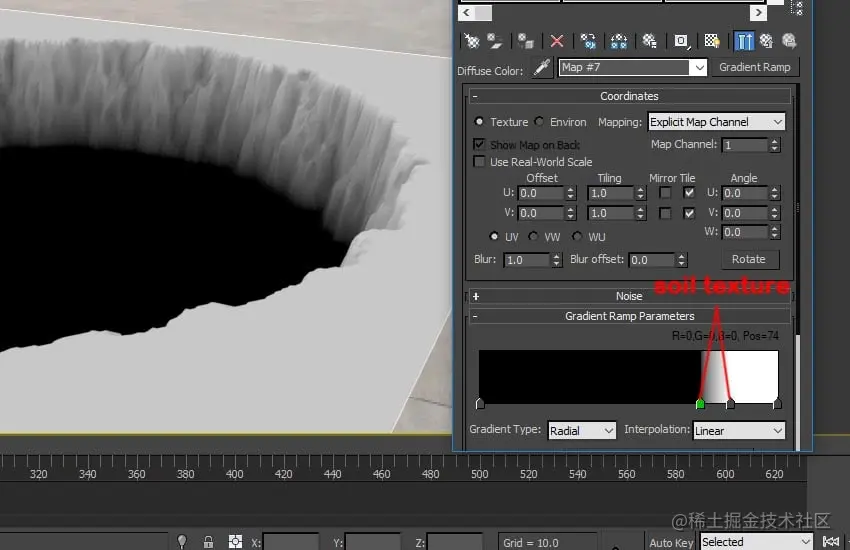Screen dimensions: 850x550
Task: Select the green gradient ramp flag
Action: (700, 404)
